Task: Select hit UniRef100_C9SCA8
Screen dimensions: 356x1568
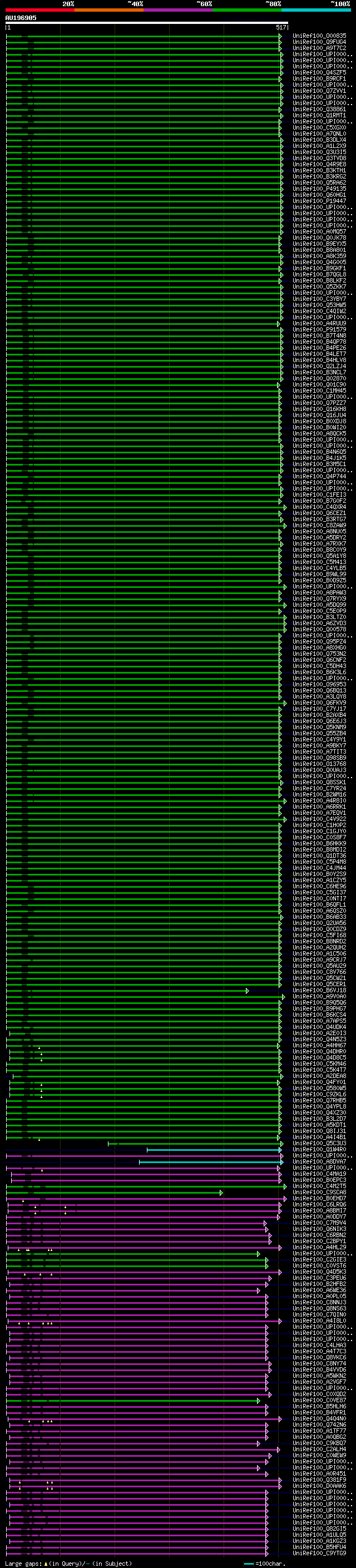Action: [x=319, y=1193]
